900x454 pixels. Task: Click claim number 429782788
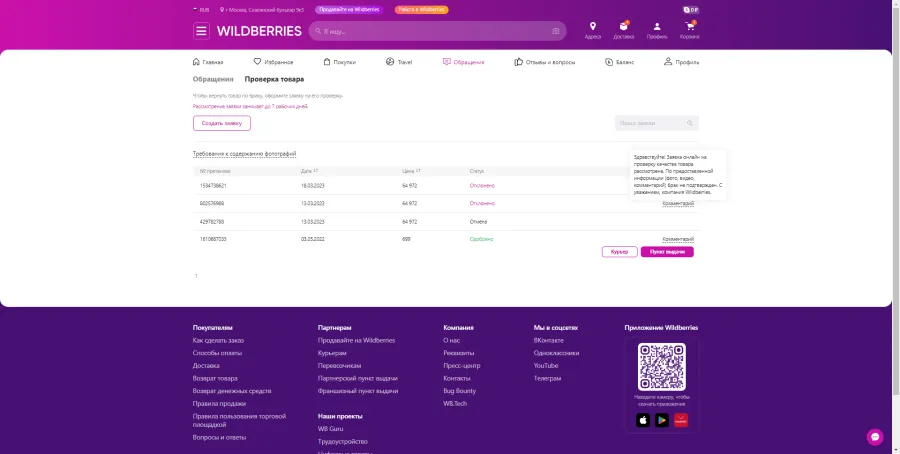[x=212, y=222]
